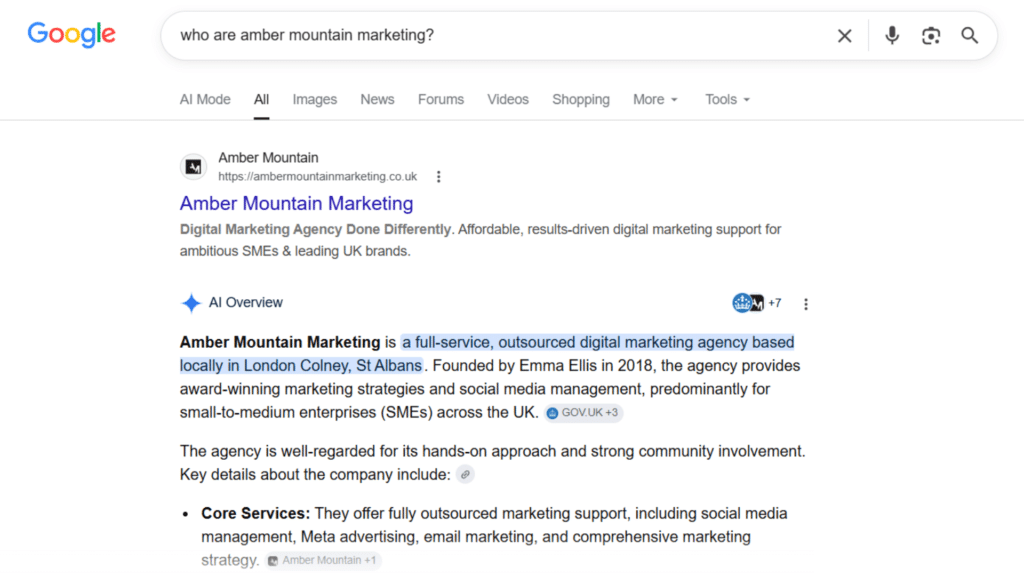The image size is (1024, 576).
Task: Show the +7 AI Overview sources
Action: [757, 303]
